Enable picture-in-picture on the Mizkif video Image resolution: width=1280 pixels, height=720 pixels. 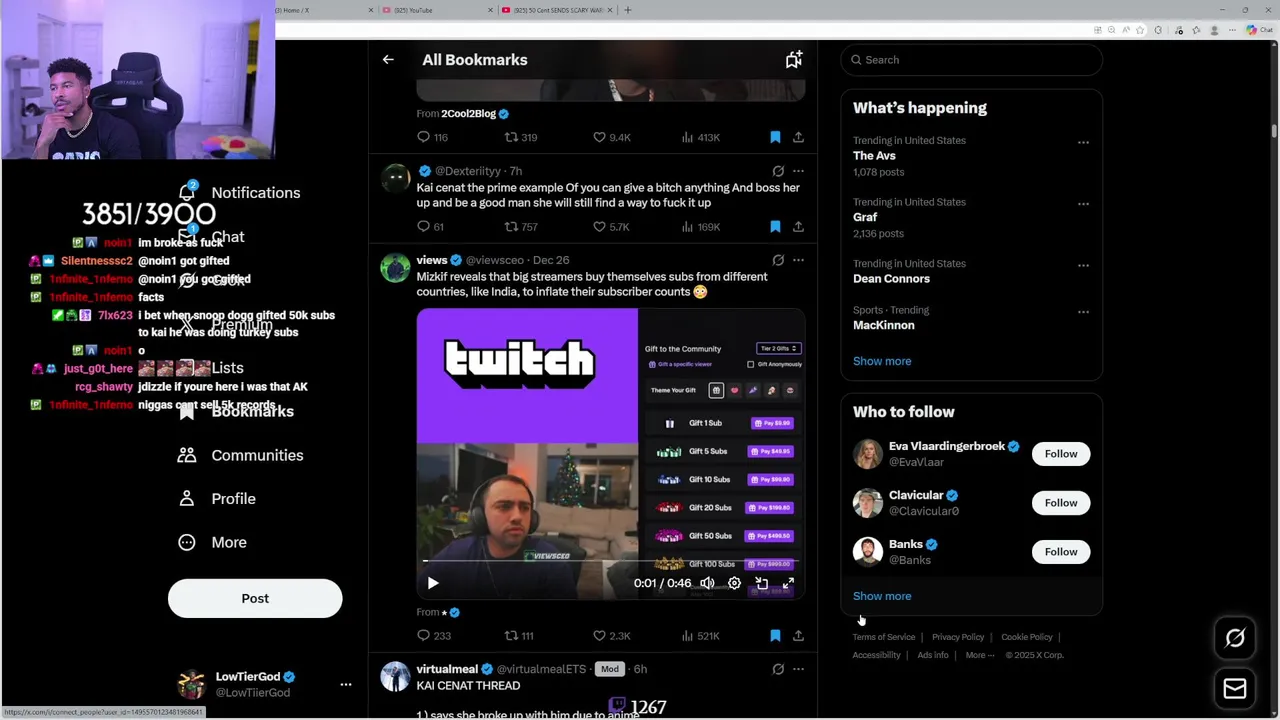pyautogui.click(x=761, y=583)
